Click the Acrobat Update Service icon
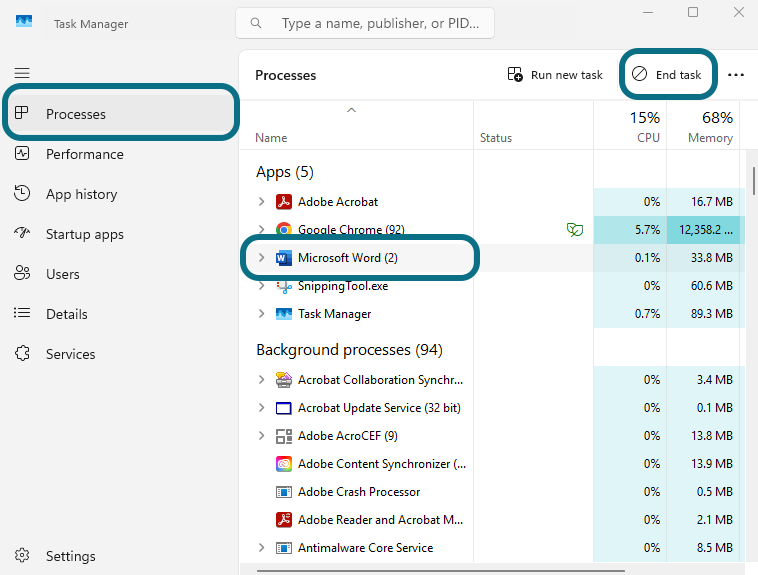 (x=284, y=408)
